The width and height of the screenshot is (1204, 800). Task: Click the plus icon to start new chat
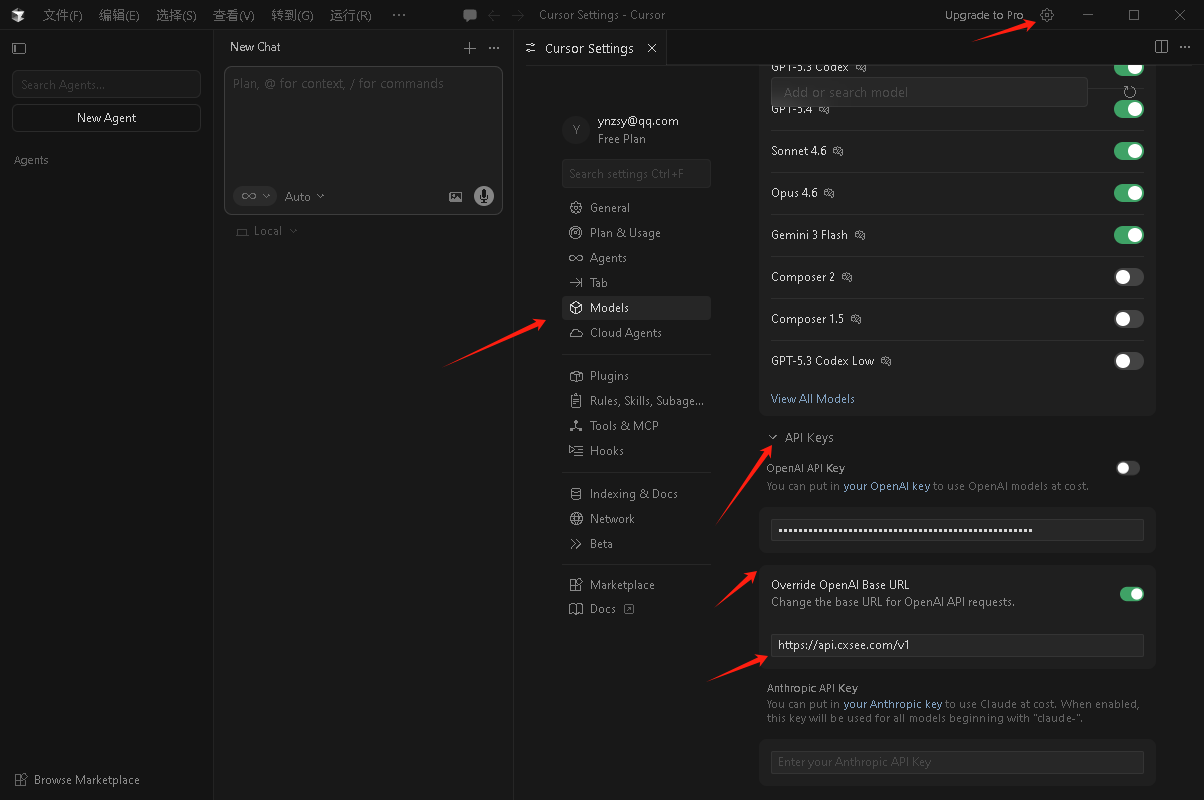(470, 48)
